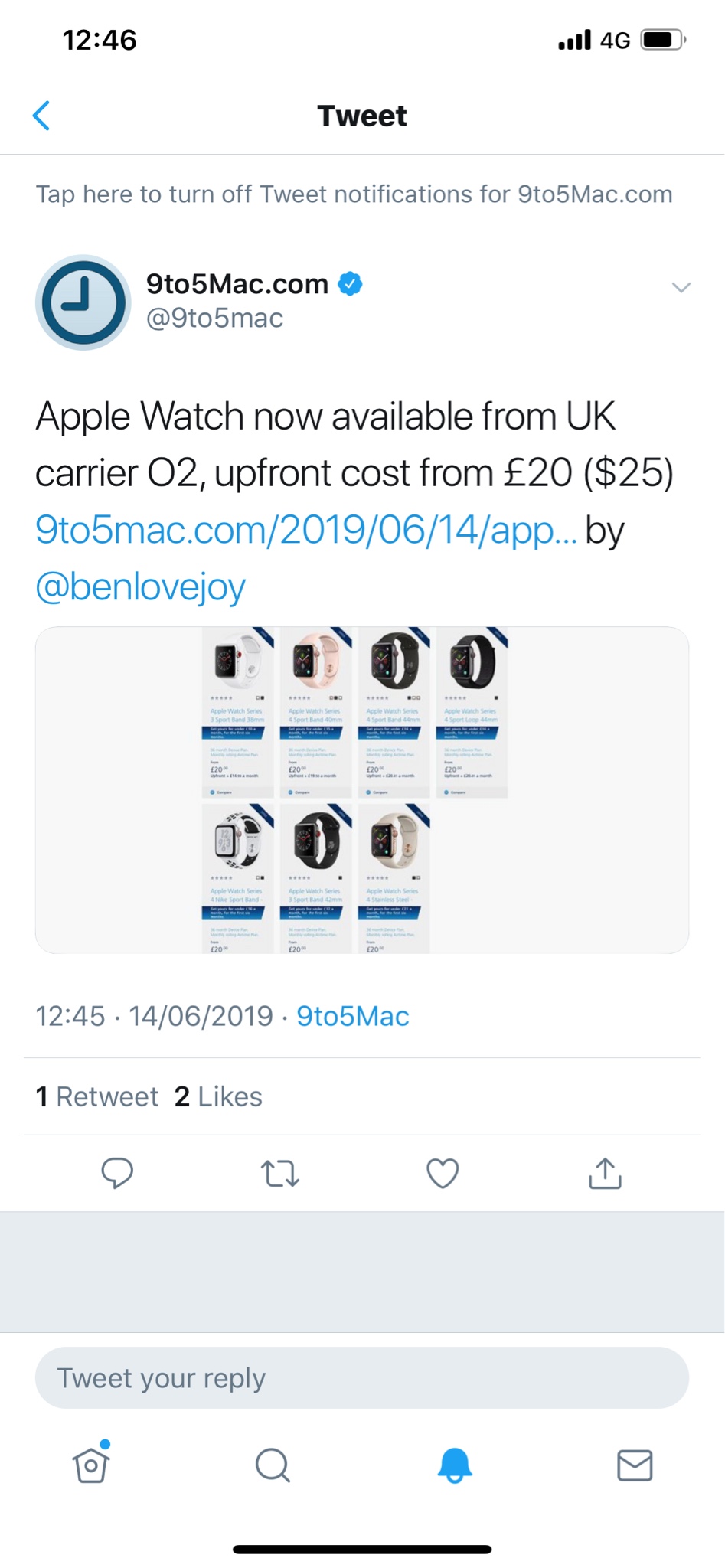Tap the back arrow icon
725x1568 pixels.
pos(42,116)
